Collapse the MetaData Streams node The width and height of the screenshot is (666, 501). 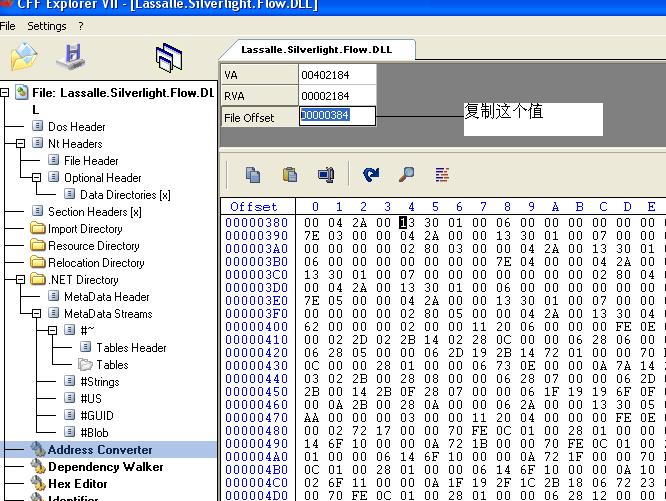tap(37, 313)
